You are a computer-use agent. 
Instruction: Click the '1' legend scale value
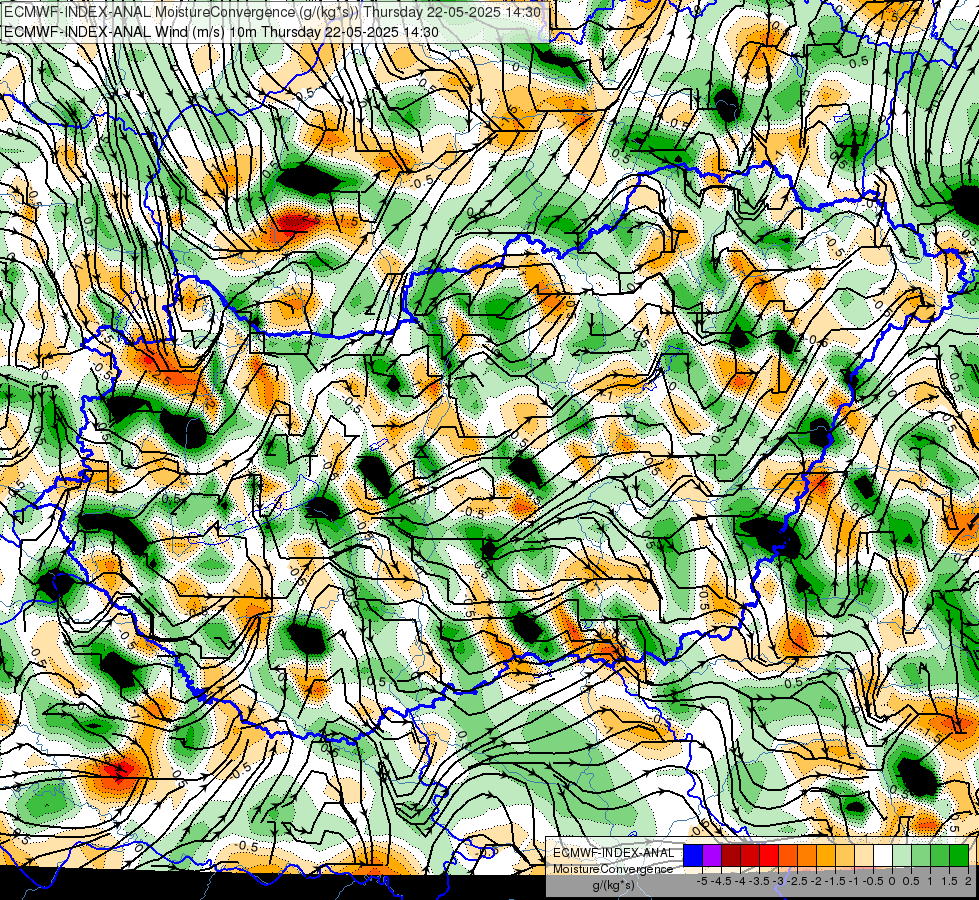[x=930, y=881]
